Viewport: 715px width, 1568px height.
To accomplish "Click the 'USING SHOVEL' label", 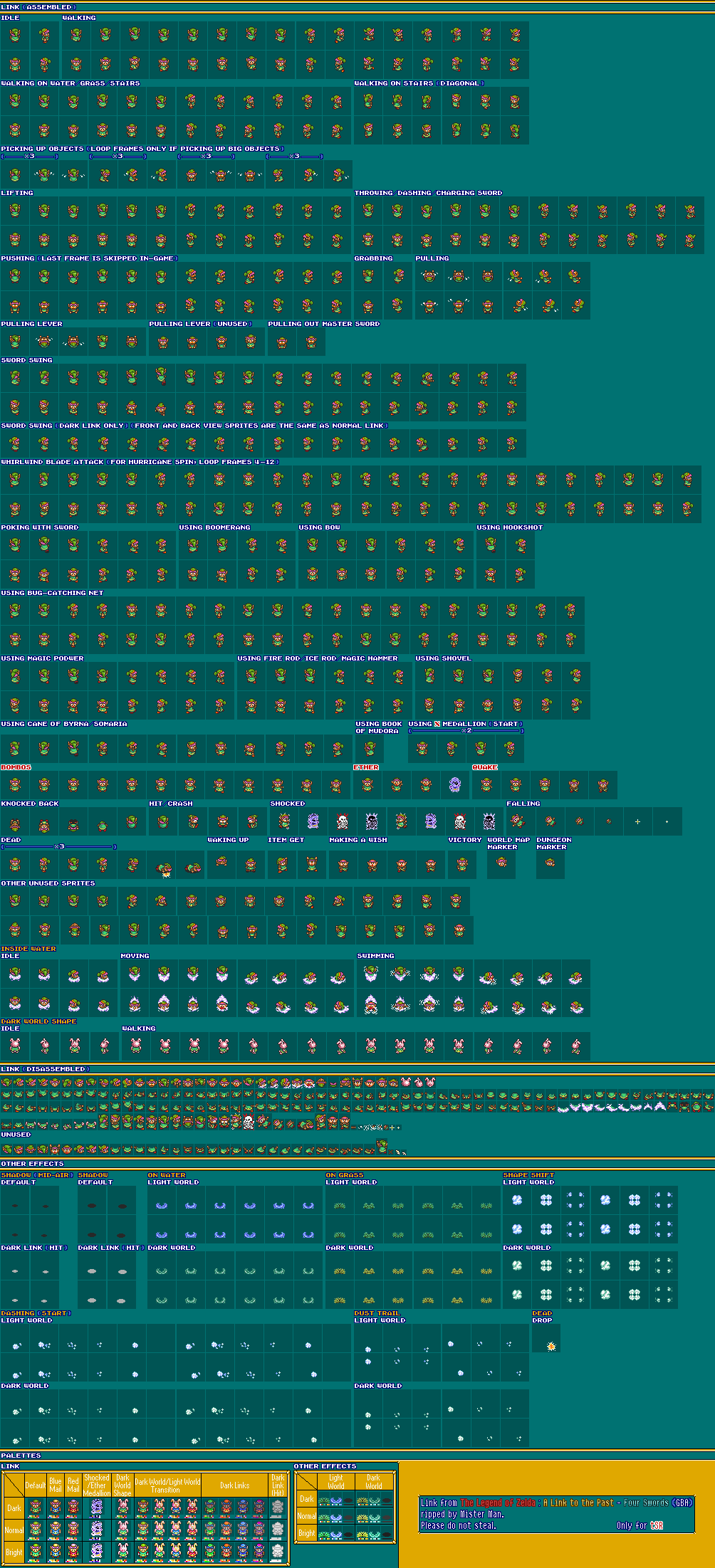I will point(443,658).
